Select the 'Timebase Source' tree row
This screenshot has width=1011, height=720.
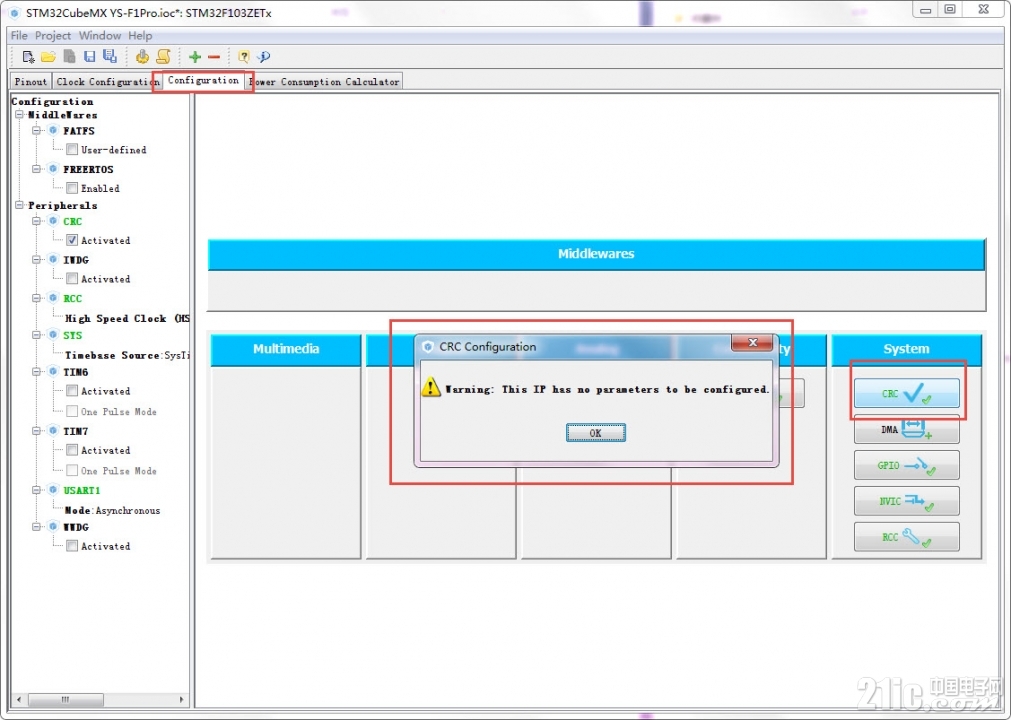127,355
